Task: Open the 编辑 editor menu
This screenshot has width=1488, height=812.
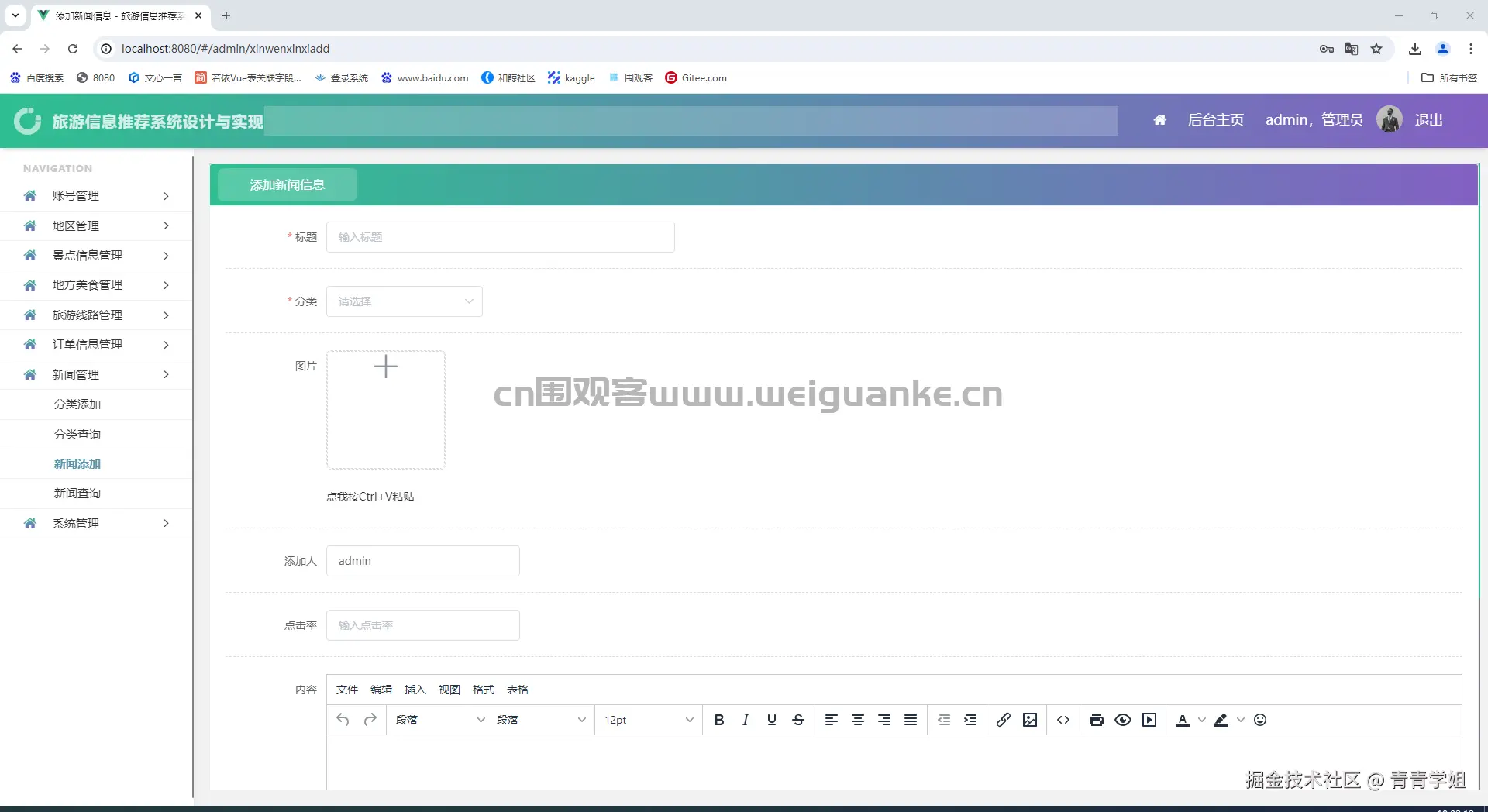Action: 381,690
